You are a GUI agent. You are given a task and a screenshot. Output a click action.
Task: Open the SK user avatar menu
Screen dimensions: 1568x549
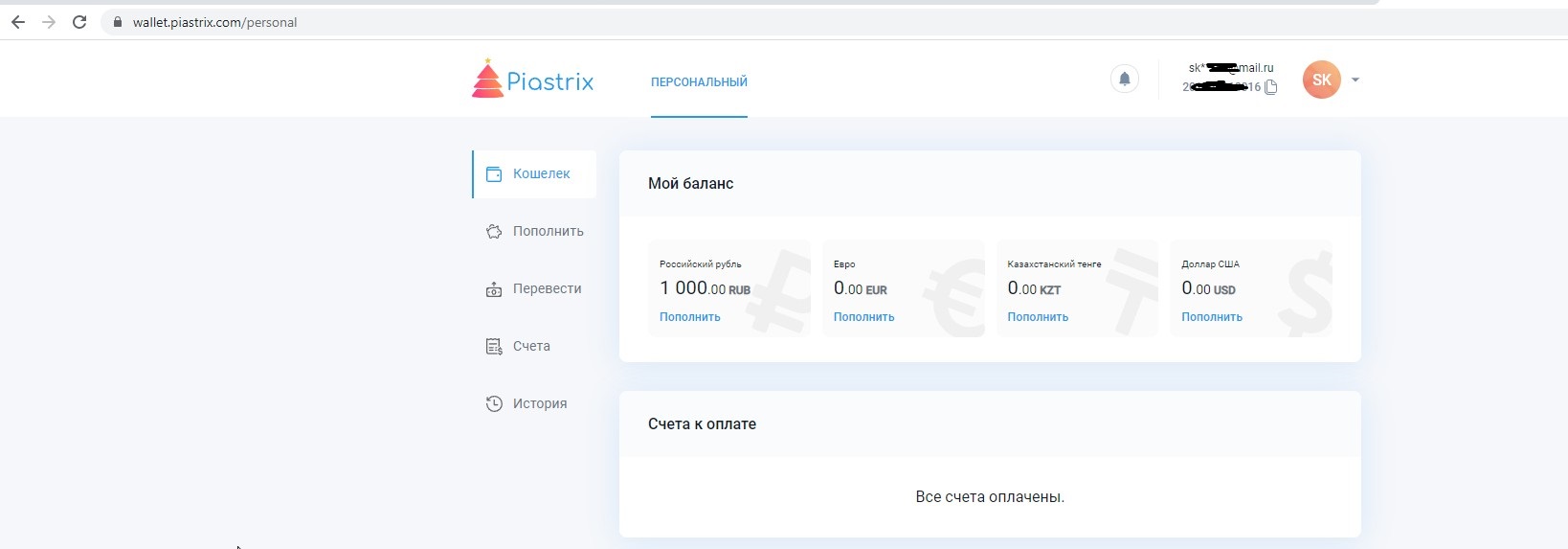tap(1321, 80)
